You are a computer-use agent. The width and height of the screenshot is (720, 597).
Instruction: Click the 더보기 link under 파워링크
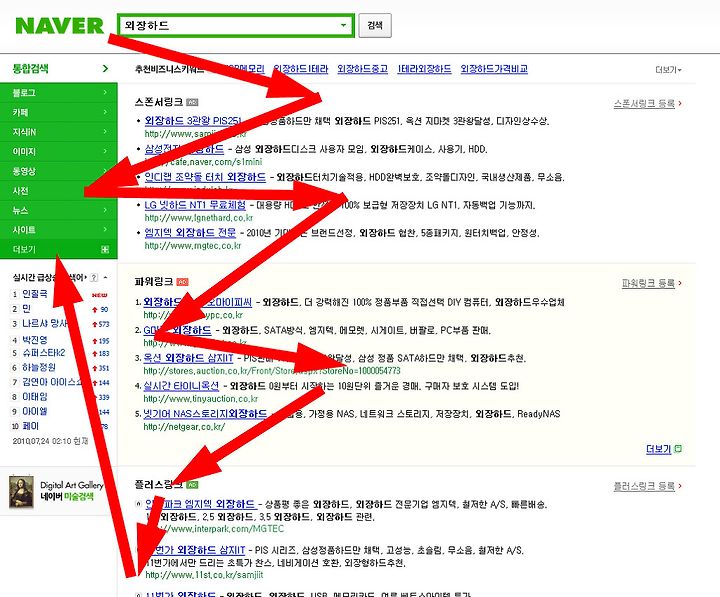658,449
